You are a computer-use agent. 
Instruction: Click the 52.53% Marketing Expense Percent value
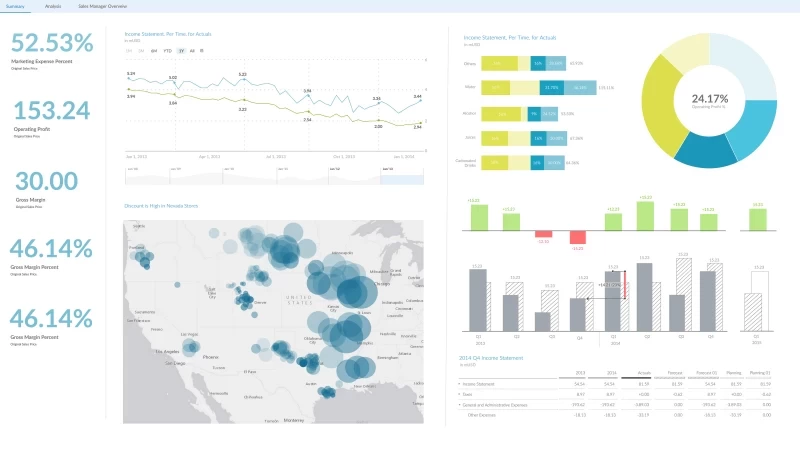tap(52, 43)
